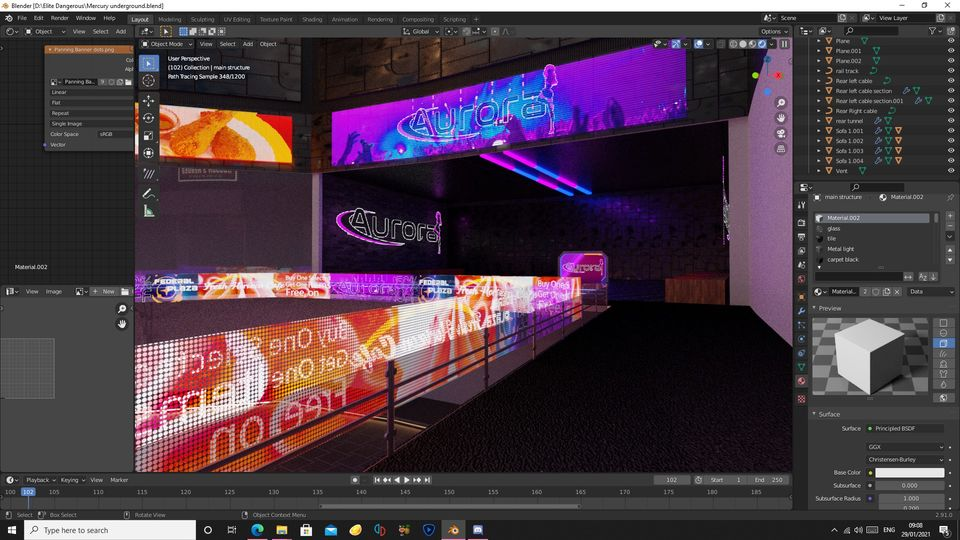The height and width of the screenshot is (540, 960).
Task: Switch to the Compositing workspace tab
Action: (418, 19)
